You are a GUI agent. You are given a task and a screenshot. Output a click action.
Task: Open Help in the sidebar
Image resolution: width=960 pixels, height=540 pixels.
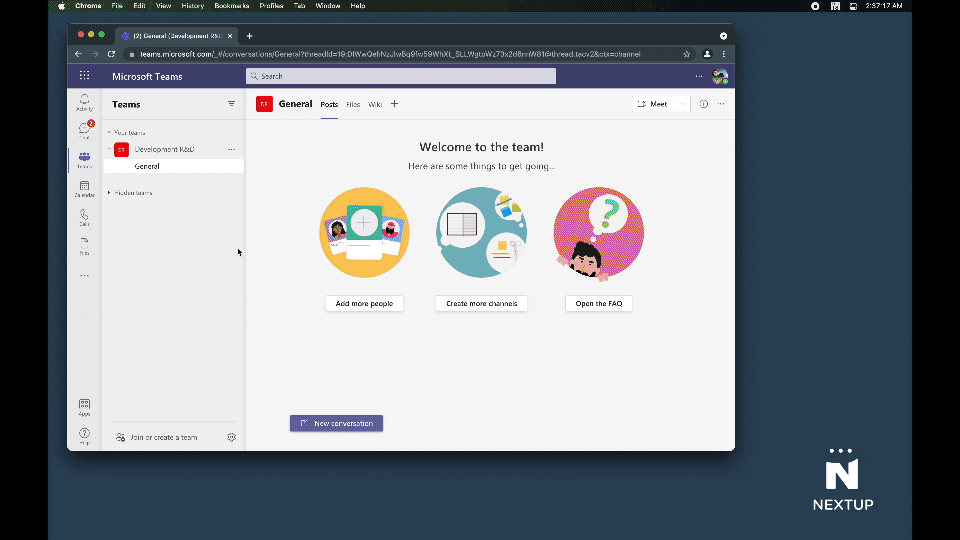coord(84,436)
